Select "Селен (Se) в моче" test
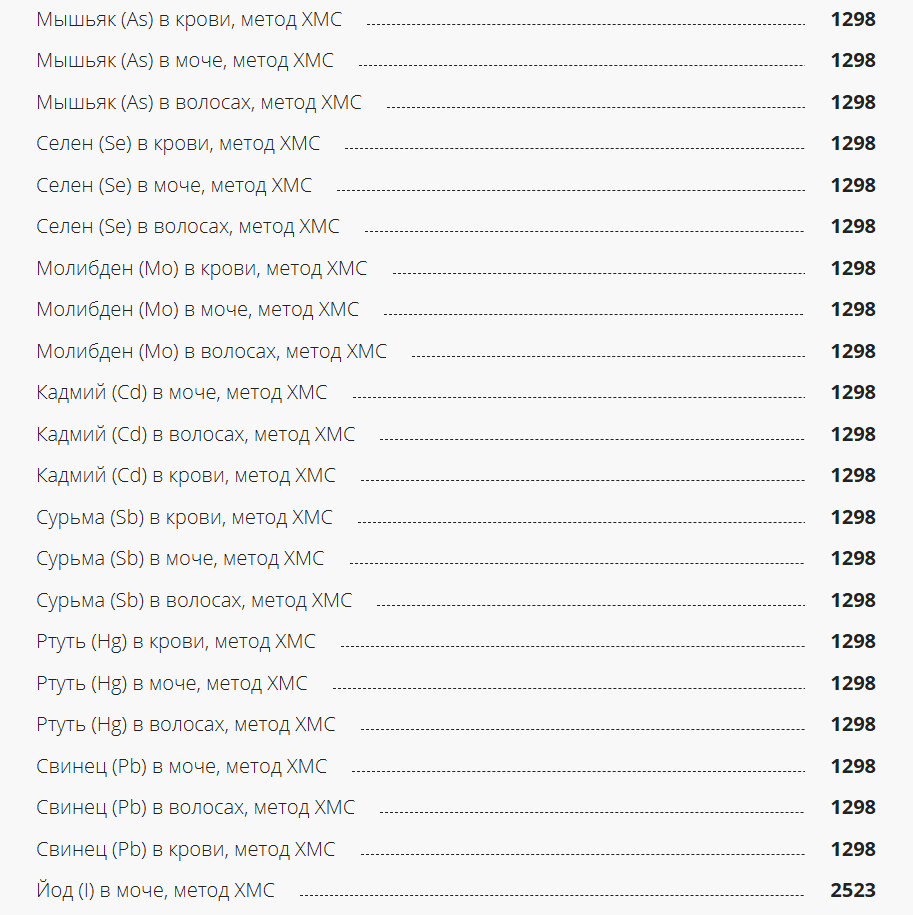Image resolution: width=913 pixels, height=915 pixels. (174, 186)
